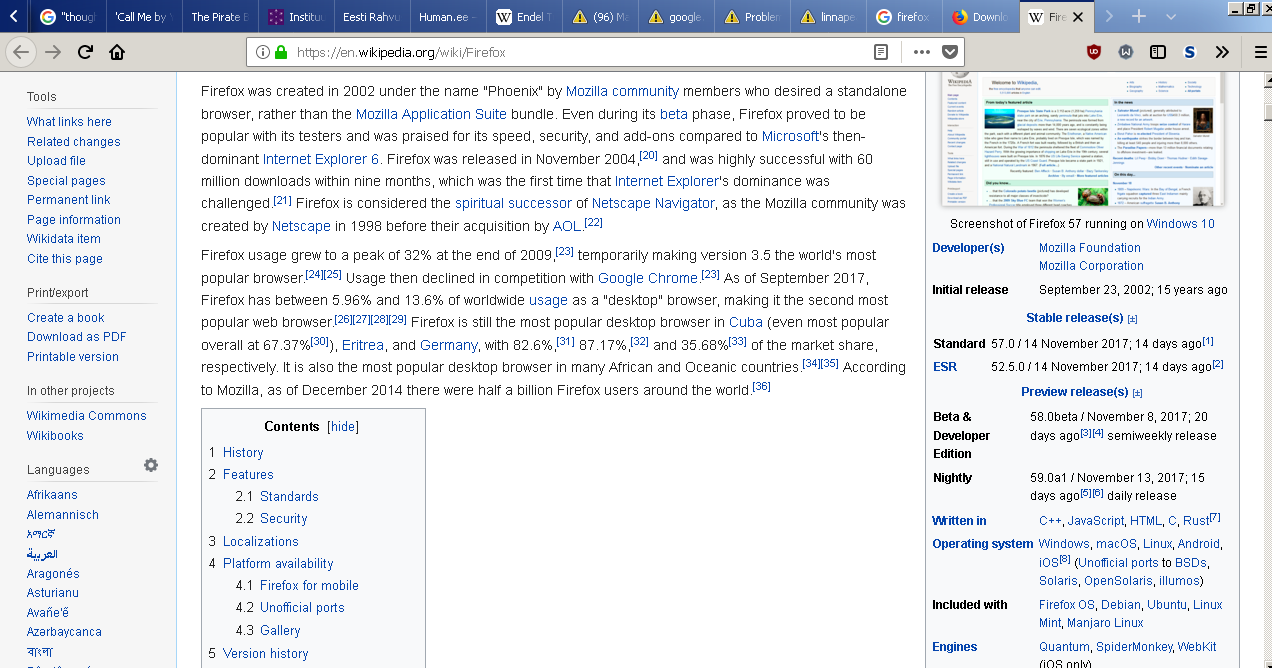Save page to Pocket
This screenshot has height=668, width=1272.
(949, 52)
